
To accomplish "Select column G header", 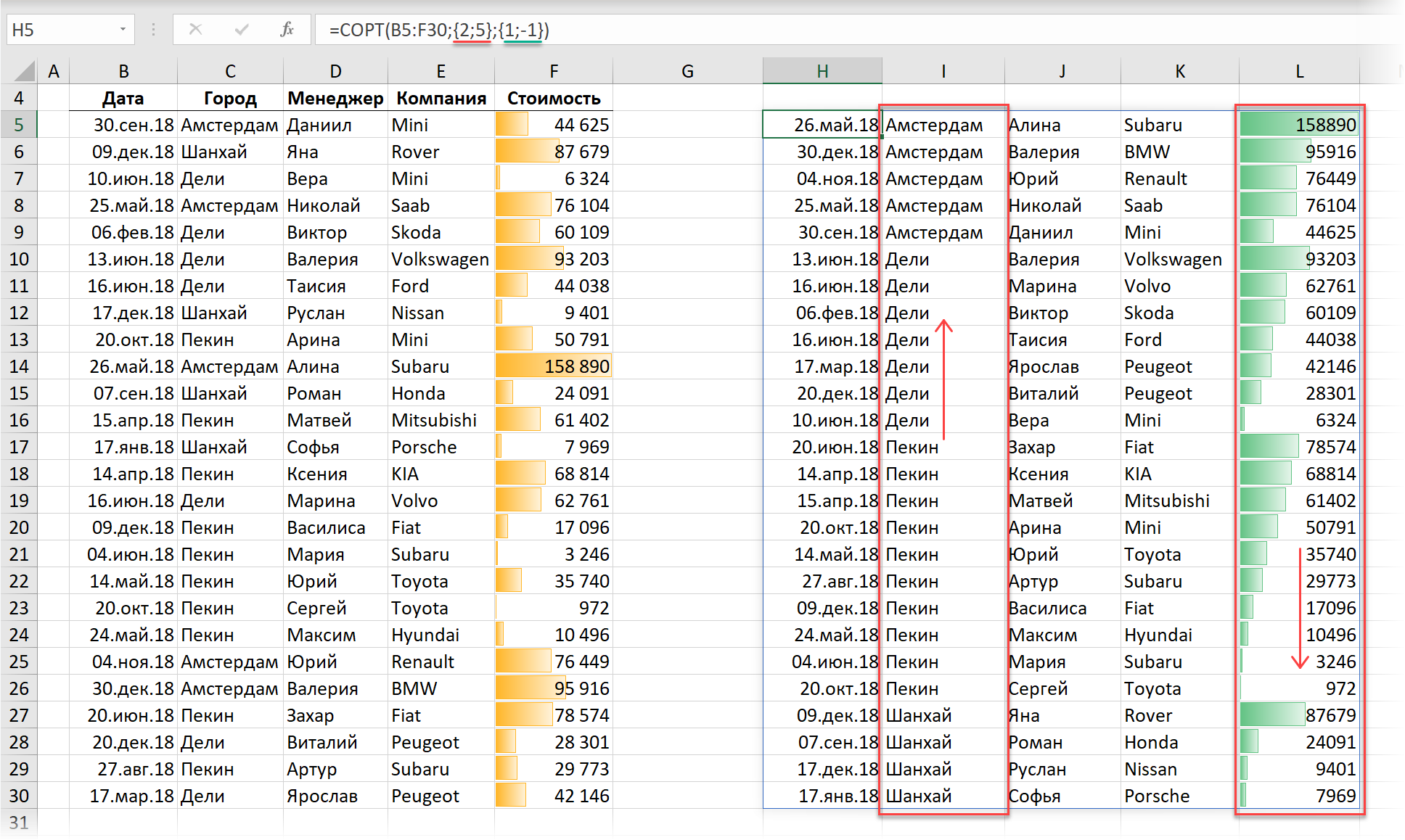I will pyautogui.click(x=687, y=71).
